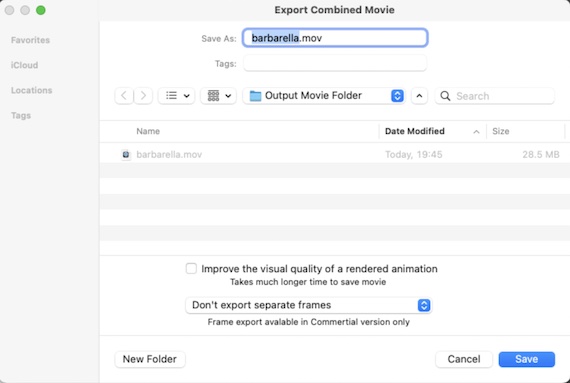
Task: Open the icon grouping options dropdown
Action: [x=218, y=96]
